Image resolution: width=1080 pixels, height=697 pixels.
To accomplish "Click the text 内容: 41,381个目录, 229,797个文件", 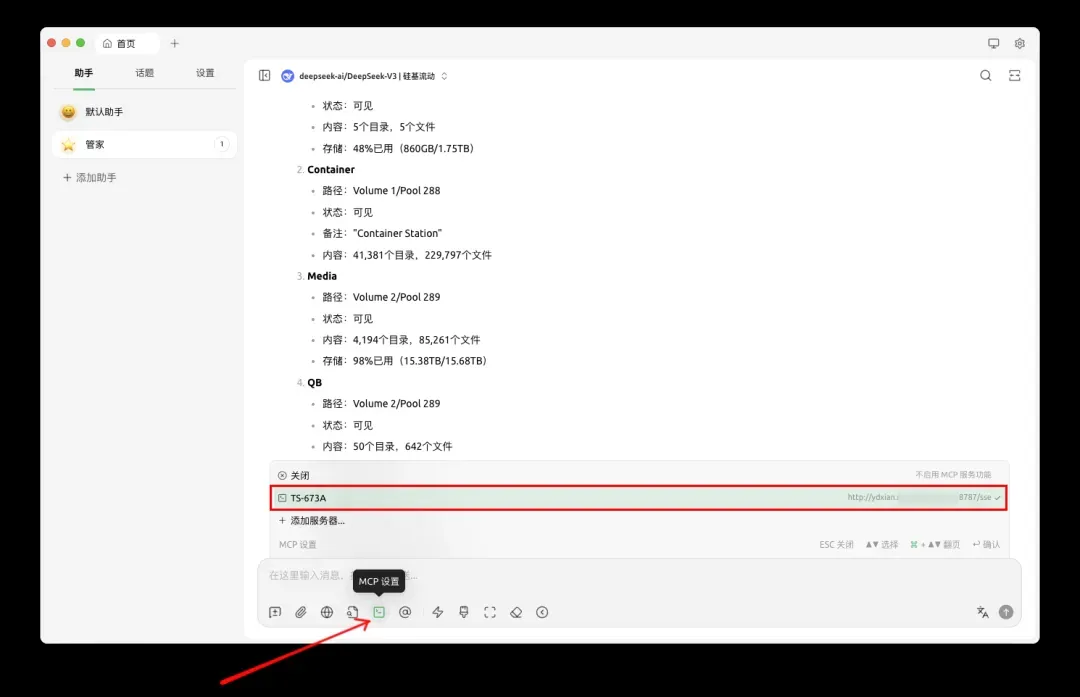I will (x=407, y=255).
